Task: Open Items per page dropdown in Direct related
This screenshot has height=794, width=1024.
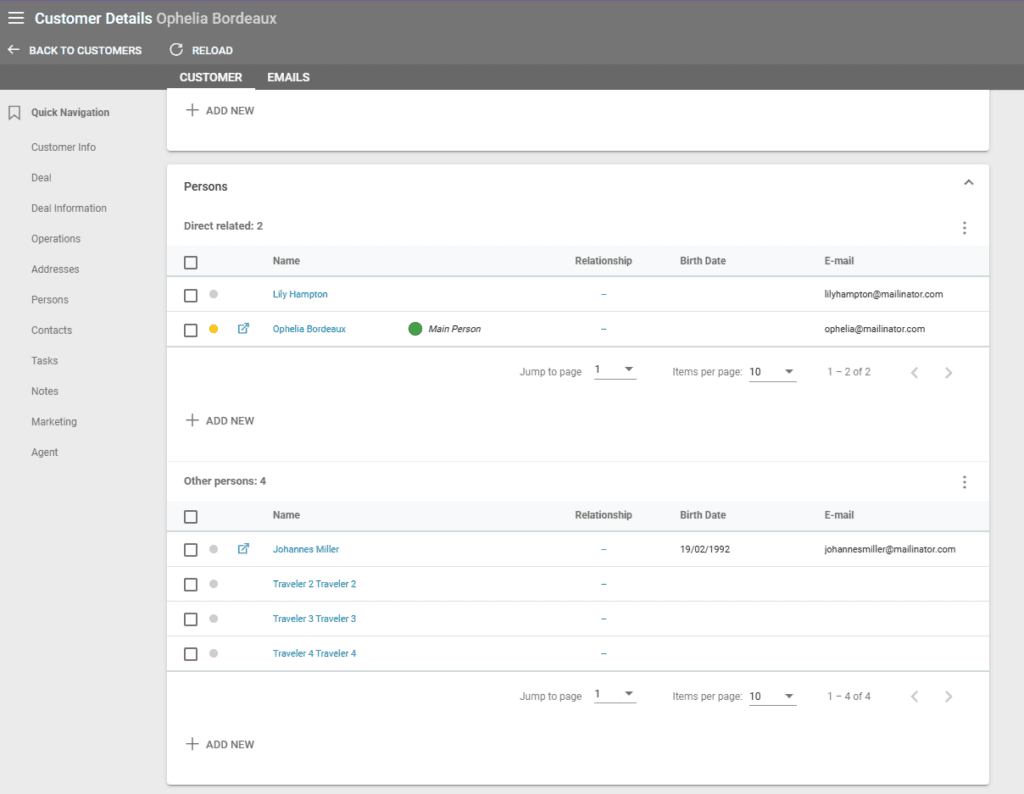Action: pos(772,372)
